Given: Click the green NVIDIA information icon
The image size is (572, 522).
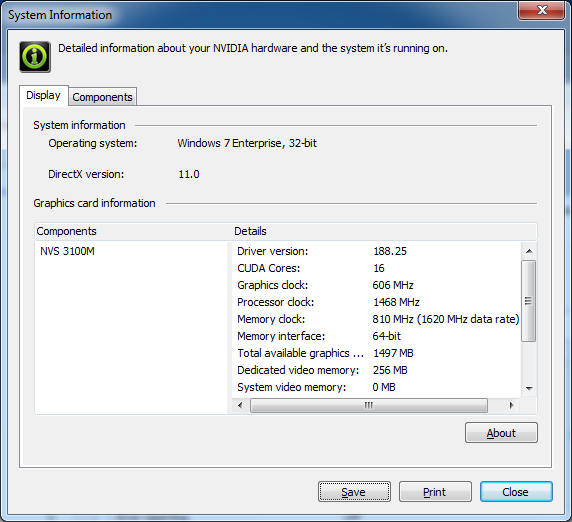Looking at the screenshot, I should [x=35, y=57].
